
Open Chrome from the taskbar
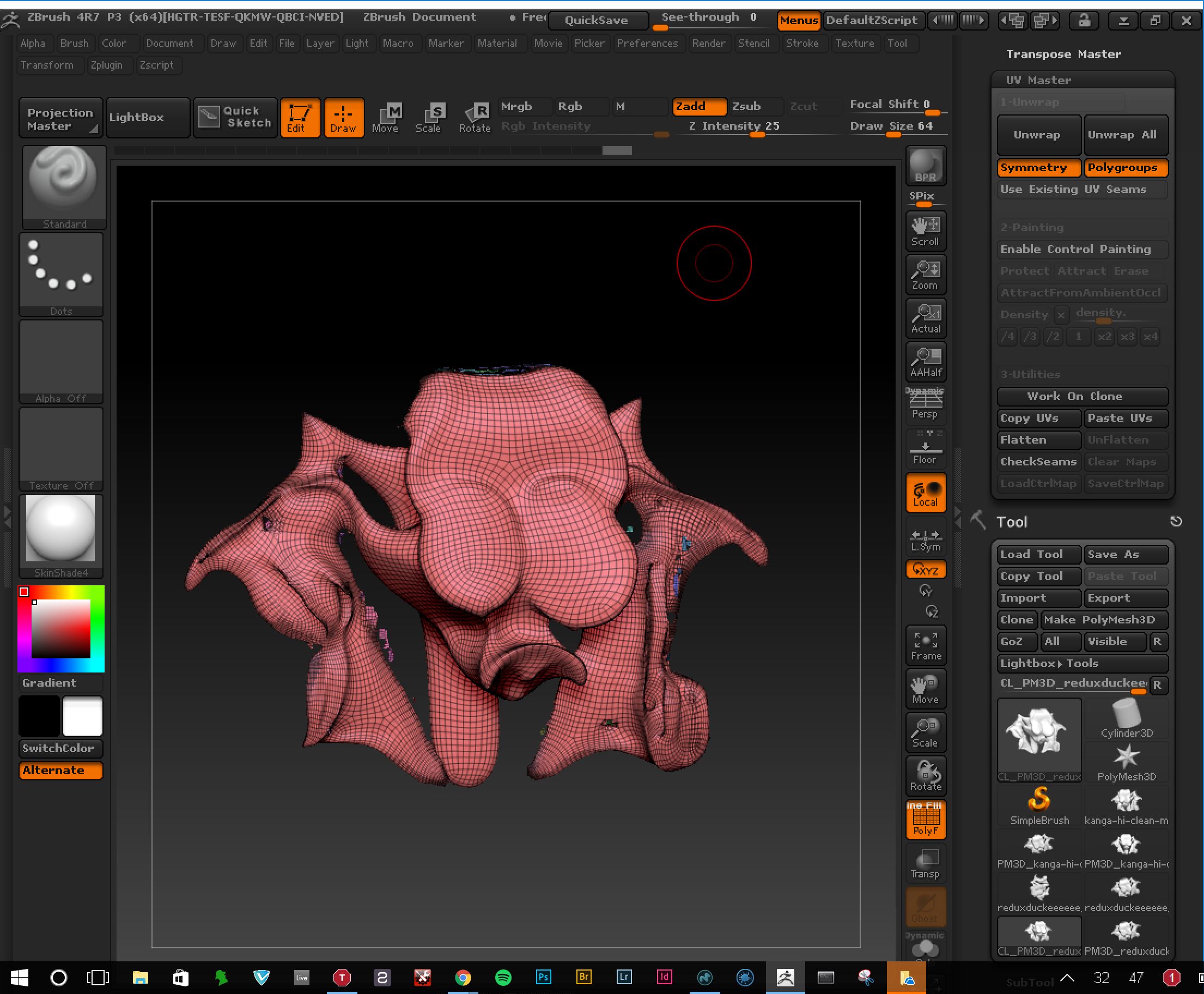[x=463, y=978]
